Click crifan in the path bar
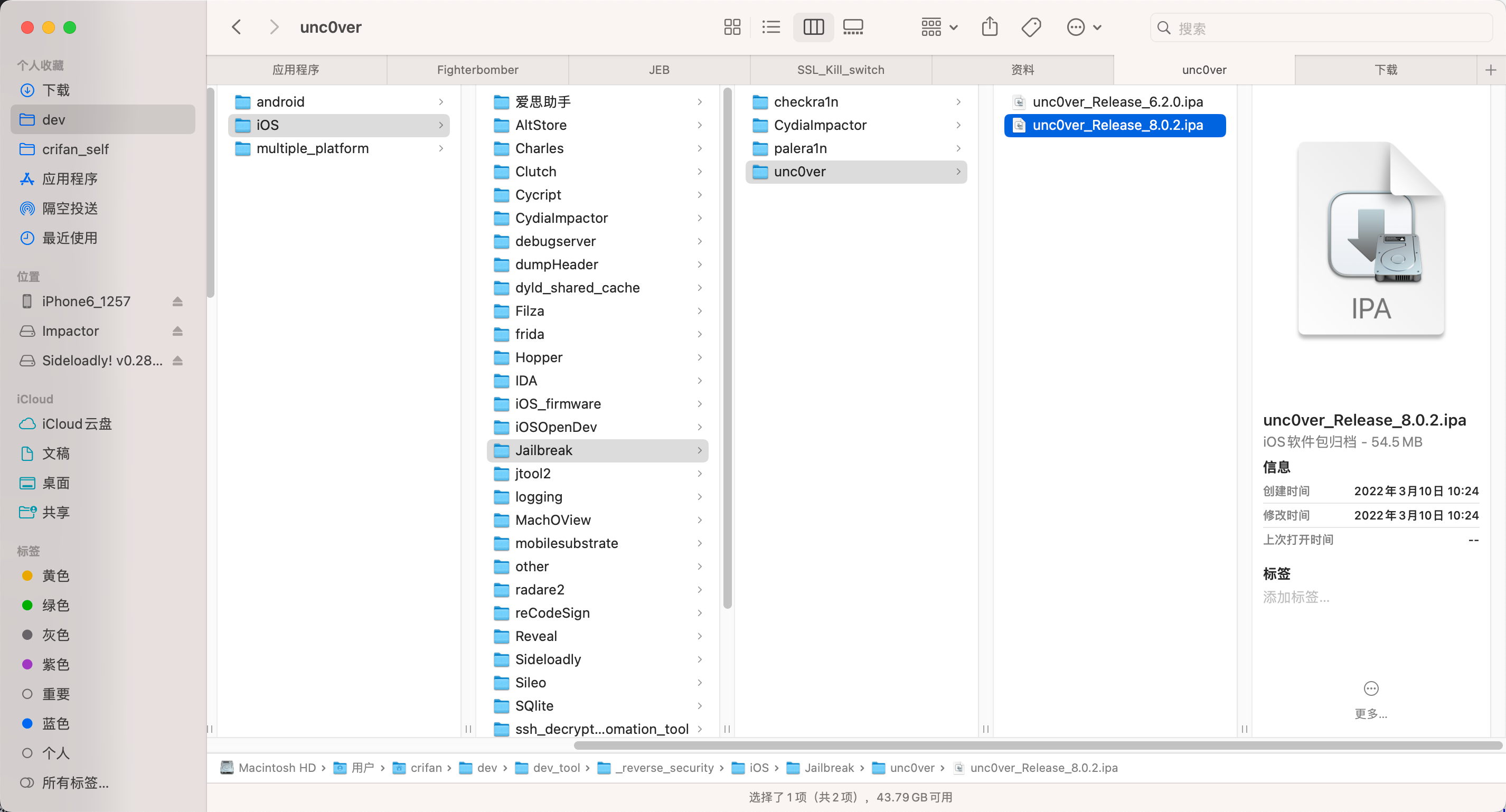 pos(417,768)
